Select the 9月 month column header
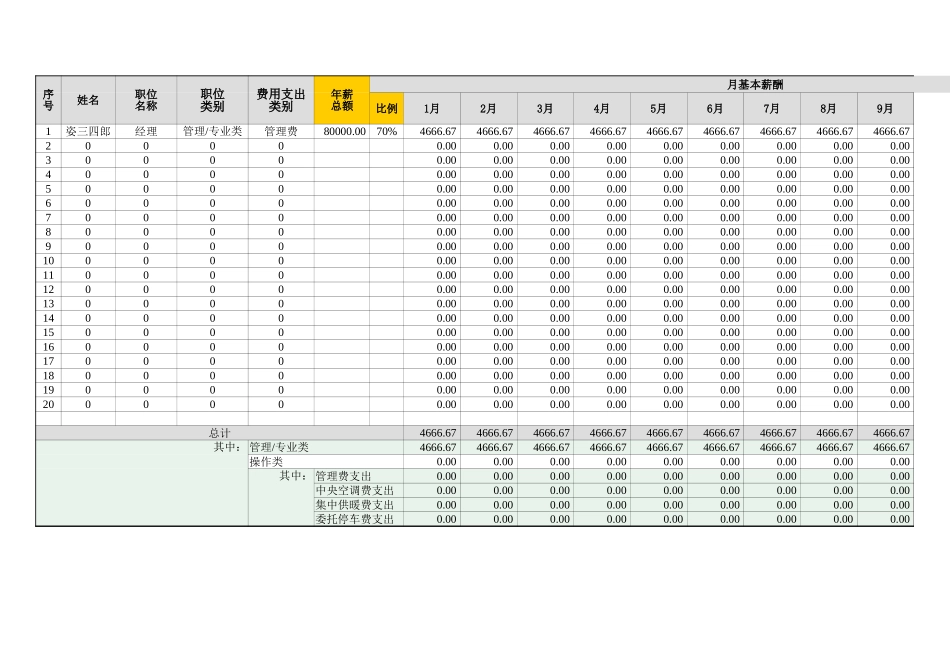Image resolution: width=950 pixels, height=672 pixels. pos(887,108)
